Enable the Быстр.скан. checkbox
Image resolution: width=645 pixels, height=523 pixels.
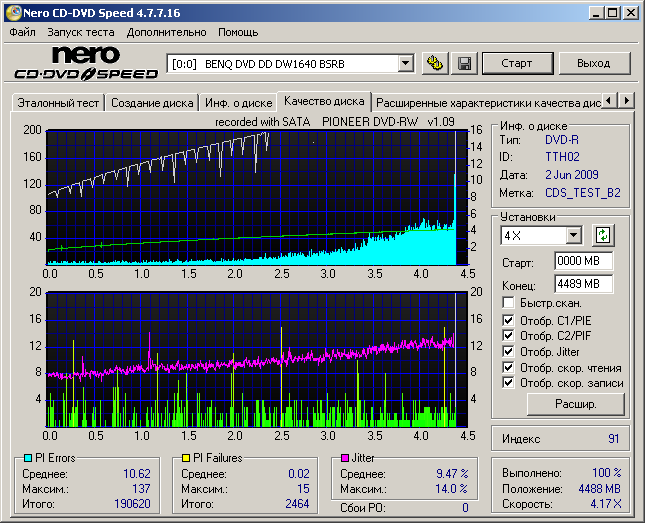pyautogui.click(x=509, y=302)
